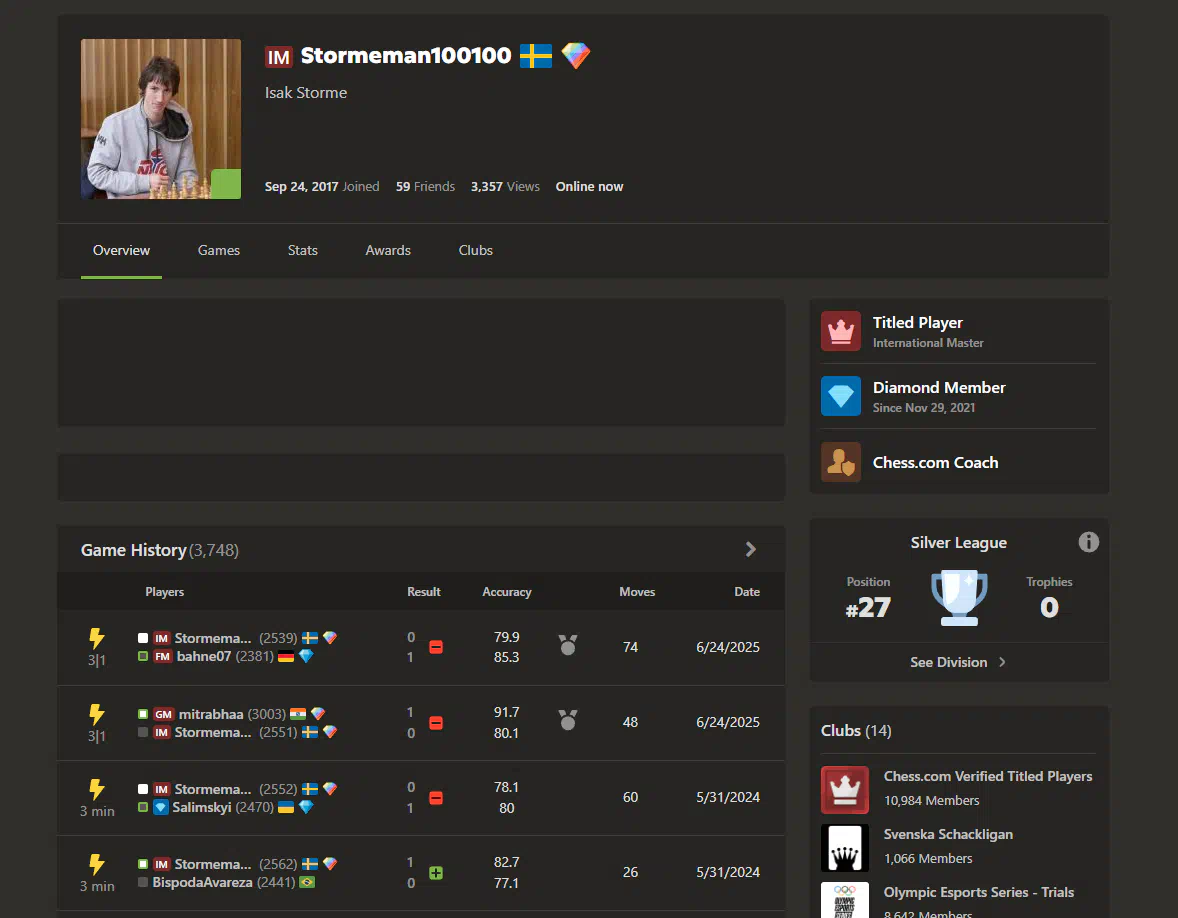Screen dimensions: 1178x918
Task: Click the German flag next to bahne07
Action: tap(285, 657)
